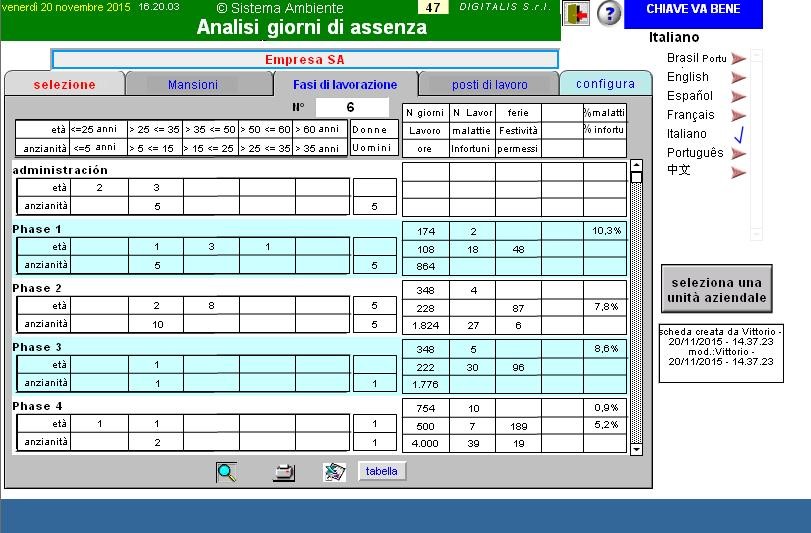
Task: Select Português language arrow
Action: point(739,153)
